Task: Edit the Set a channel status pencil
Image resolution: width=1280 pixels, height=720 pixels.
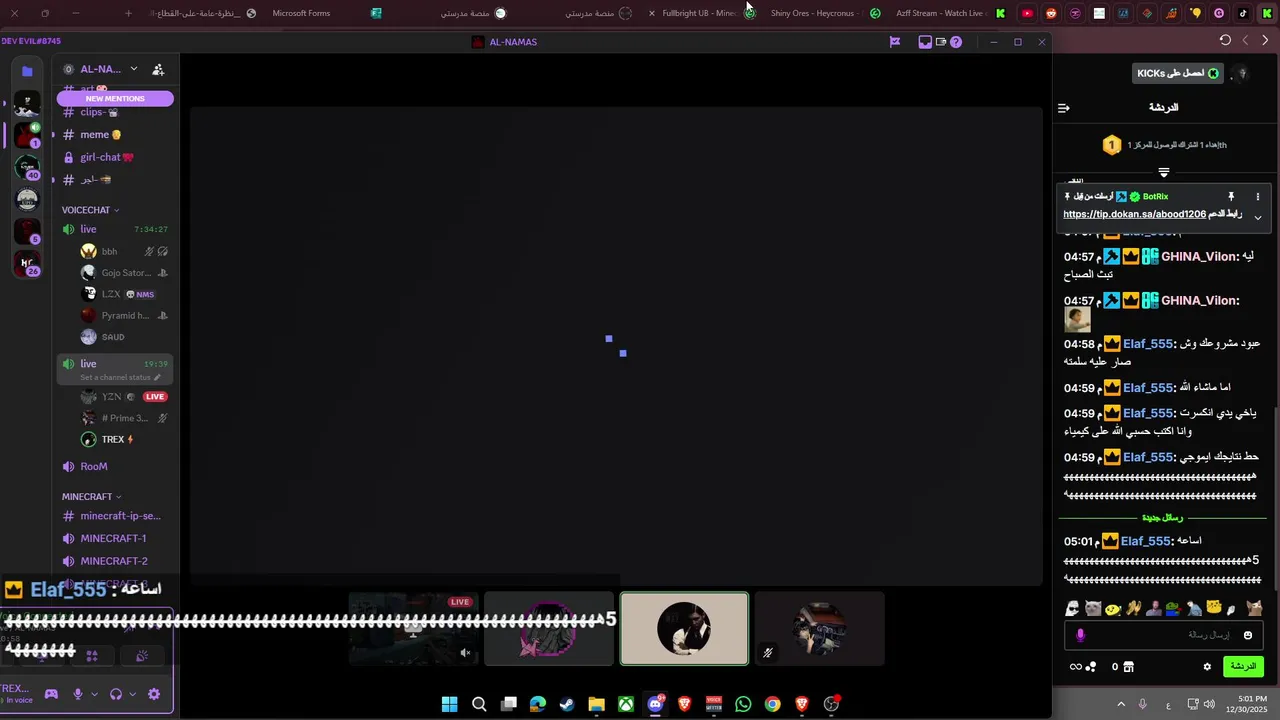Action: point(157,378)
